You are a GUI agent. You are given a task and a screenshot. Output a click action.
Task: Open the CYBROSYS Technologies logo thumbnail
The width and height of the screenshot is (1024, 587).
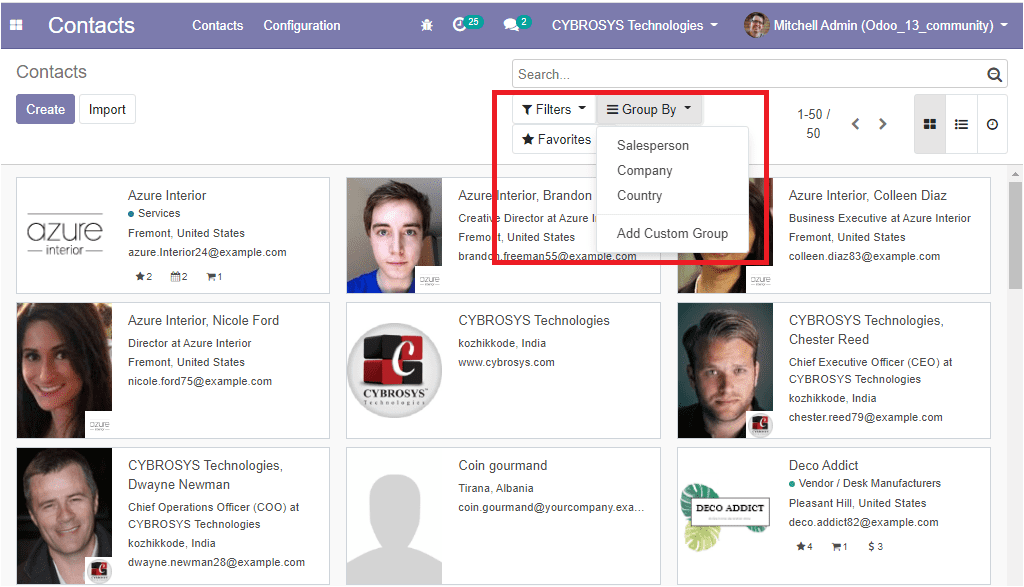coord(394,370)
